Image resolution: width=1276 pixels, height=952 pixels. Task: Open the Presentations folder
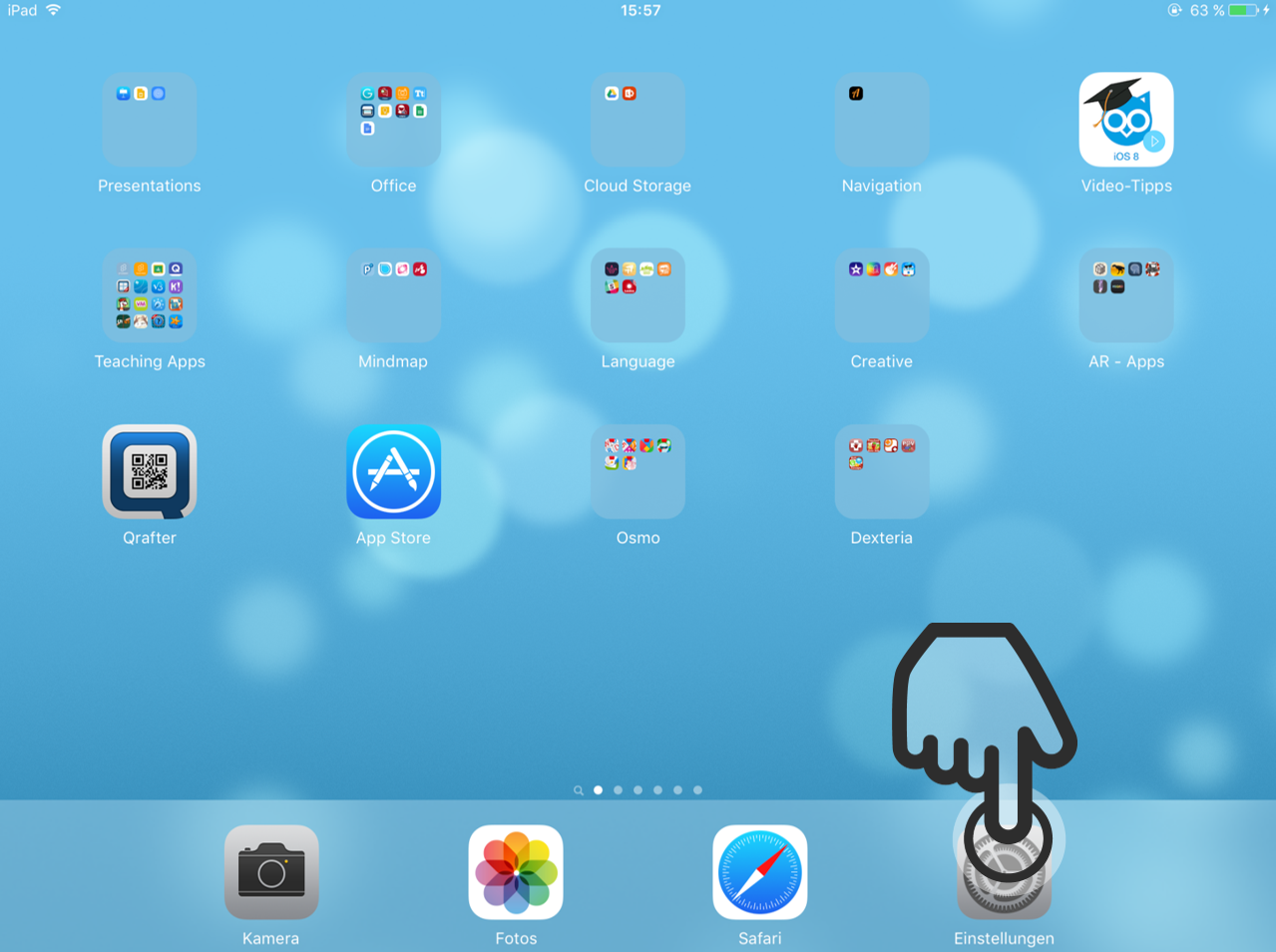(150, 120)
